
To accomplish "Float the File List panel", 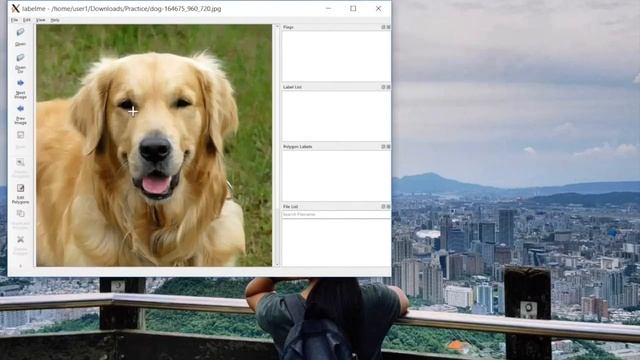I will pos(383,207).
